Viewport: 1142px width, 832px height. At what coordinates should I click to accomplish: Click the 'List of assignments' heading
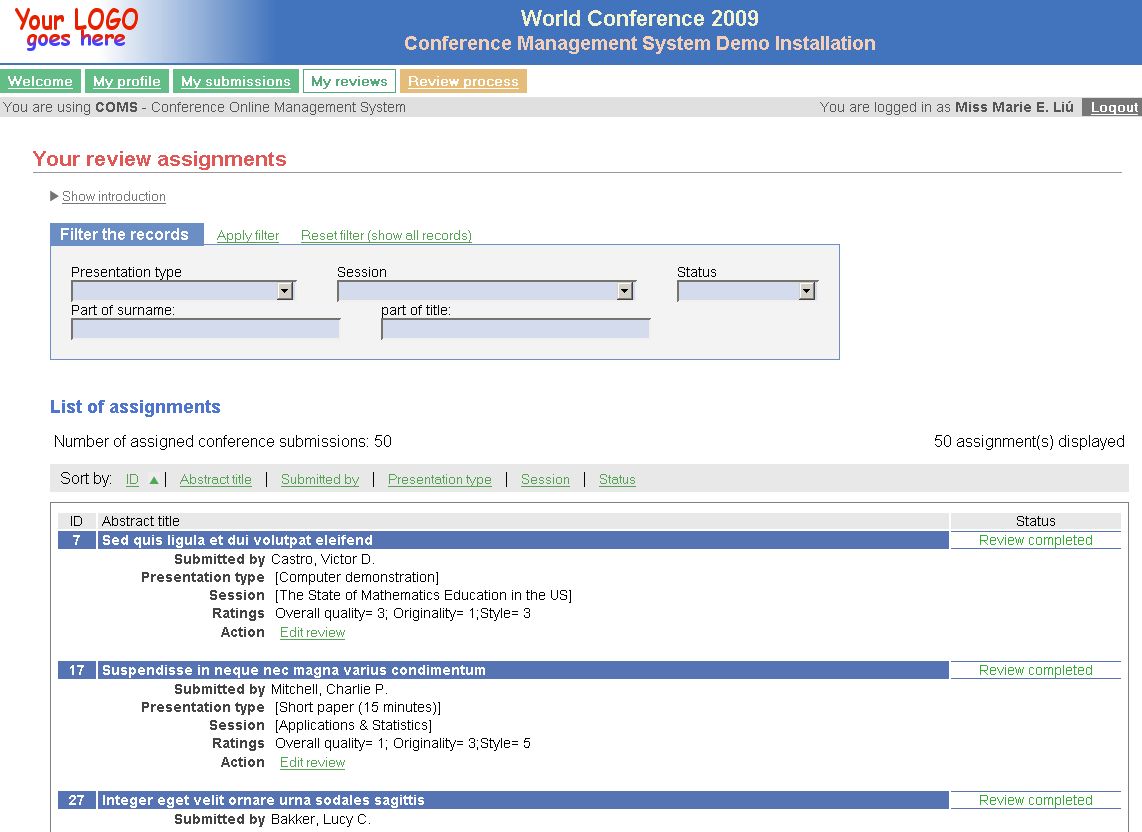coord(135,407)
